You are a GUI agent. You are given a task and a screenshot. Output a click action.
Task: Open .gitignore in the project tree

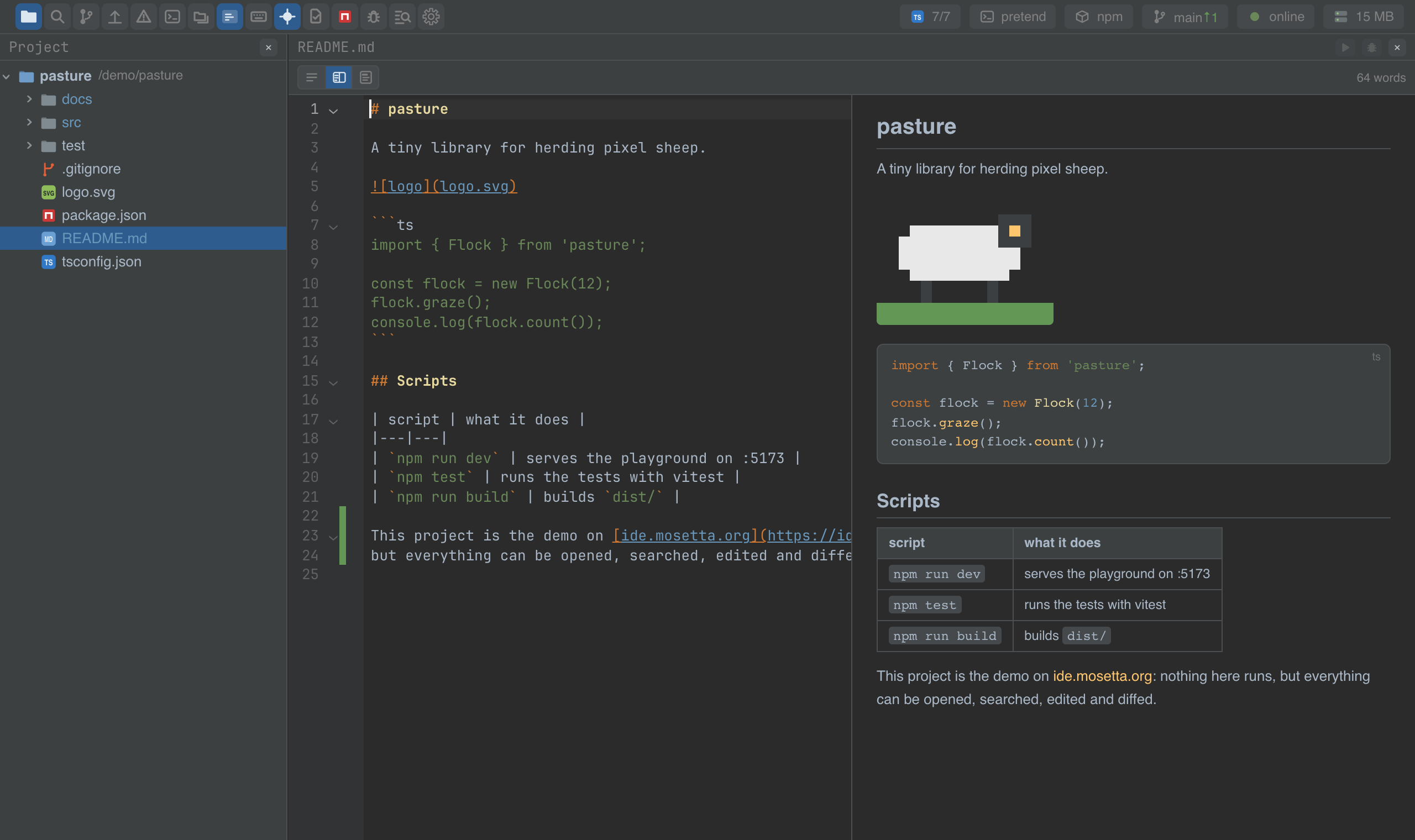click(x=143, y=169)
